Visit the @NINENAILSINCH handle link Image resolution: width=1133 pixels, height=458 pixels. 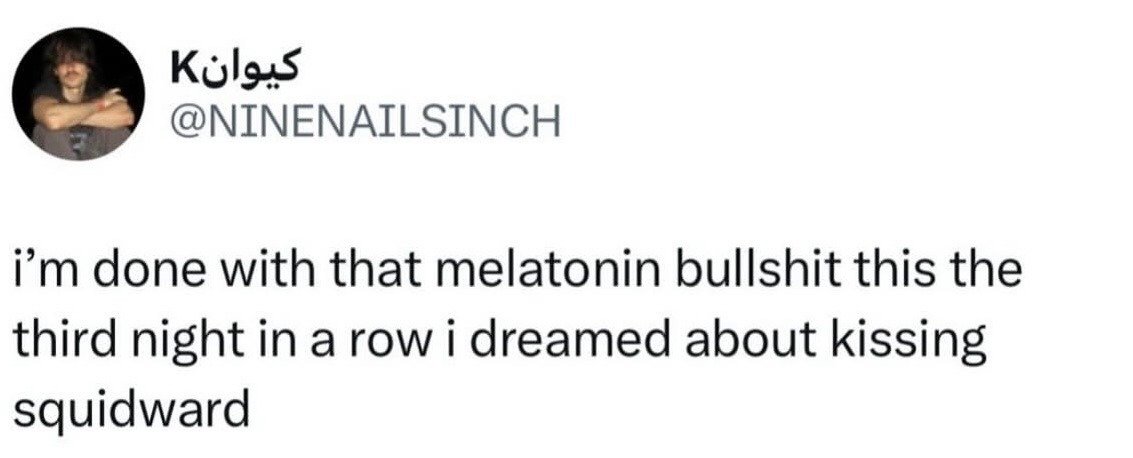(x=364, y=123)
